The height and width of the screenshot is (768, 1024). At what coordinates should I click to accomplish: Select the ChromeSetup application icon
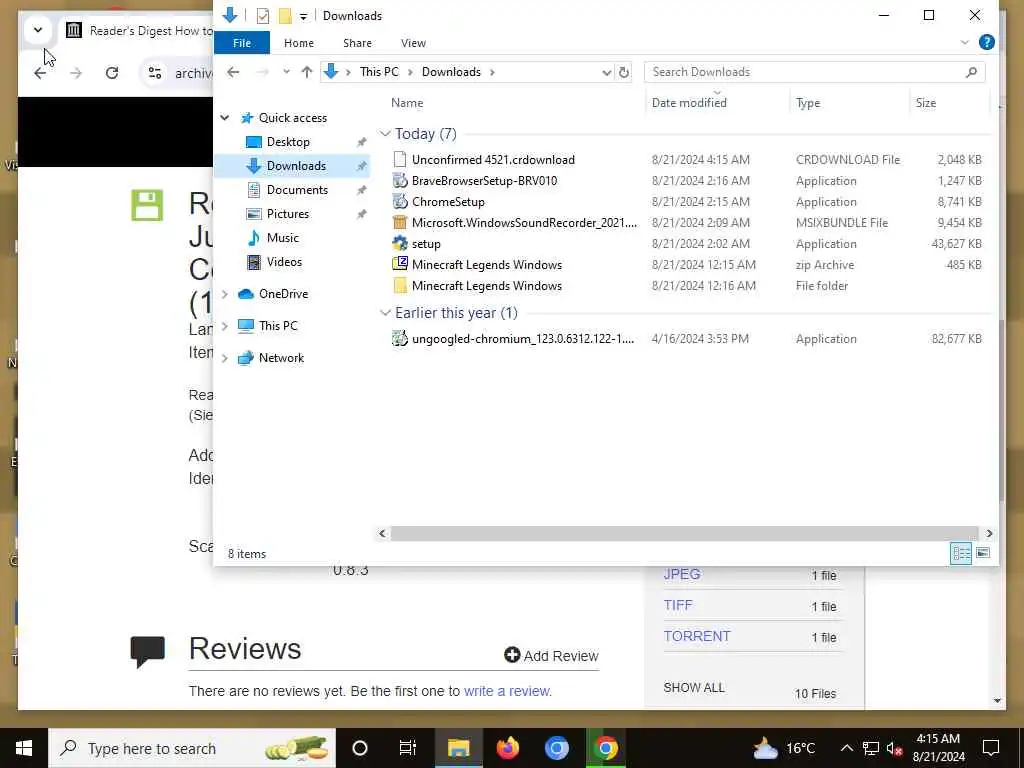[x=400, y=201]
